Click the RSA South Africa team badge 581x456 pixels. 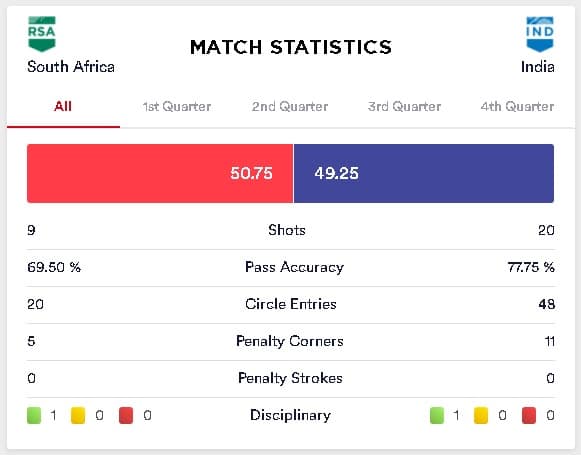point(42,34)
